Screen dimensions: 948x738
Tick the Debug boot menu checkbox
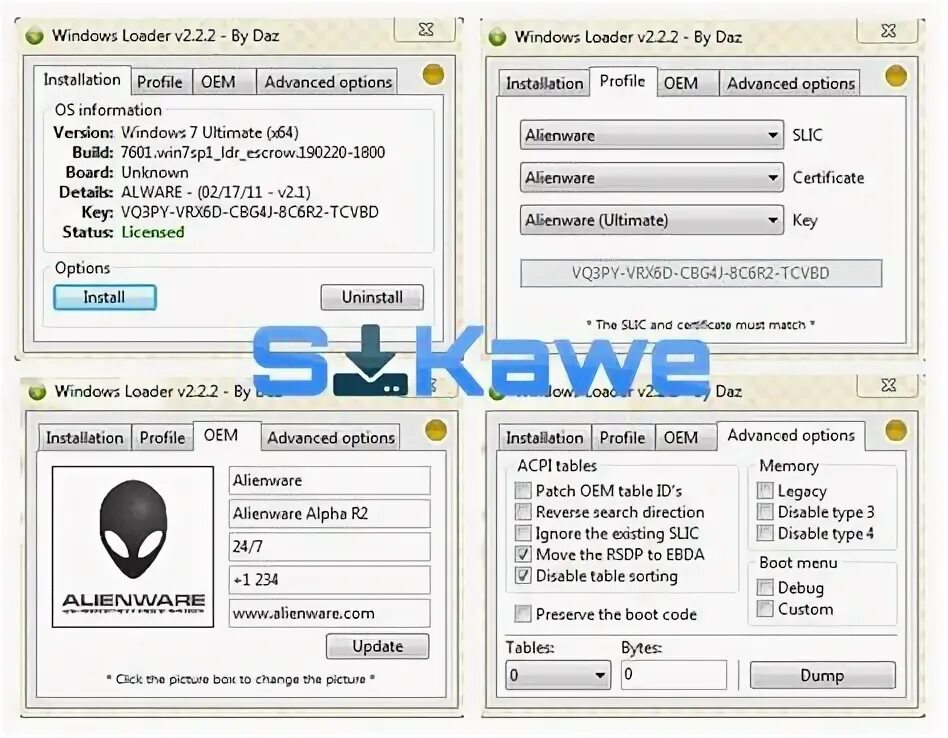tap(765, 587)
